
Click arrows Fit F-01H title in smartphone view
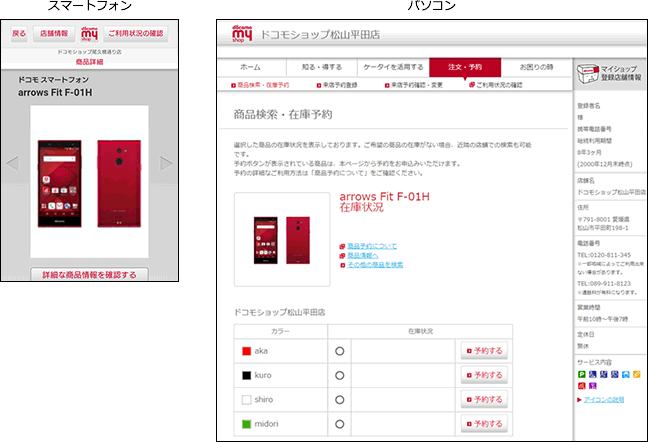pyautogui.click(x=55, y=93)
